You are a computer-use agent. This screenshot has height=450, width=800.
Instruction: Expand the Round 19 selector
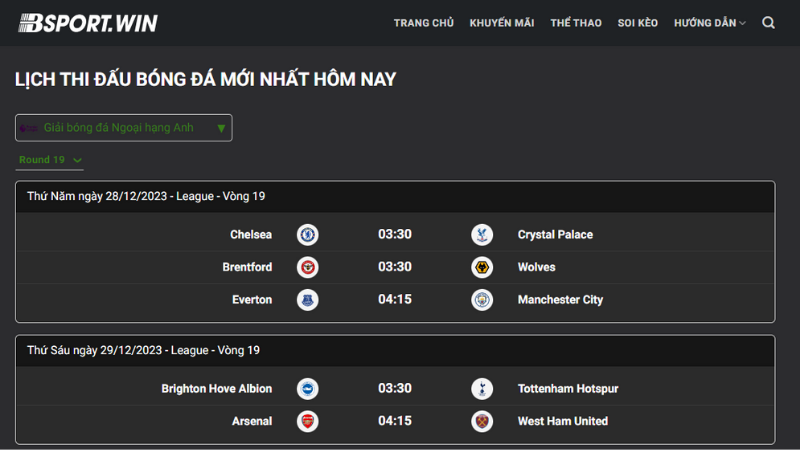[49, 160]
